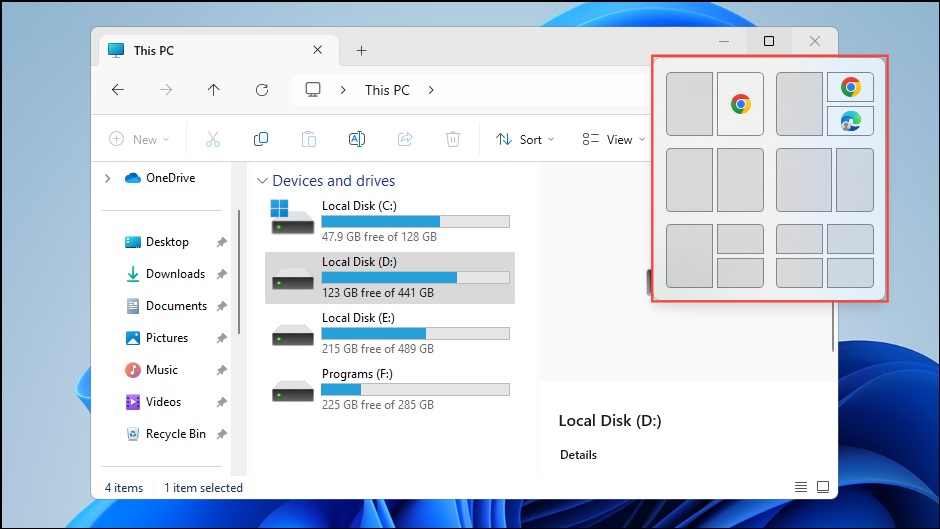This screenshot has width=940, height=529.
Task: Click the Programs (F:) usage bar
Action: click(415, 389)
